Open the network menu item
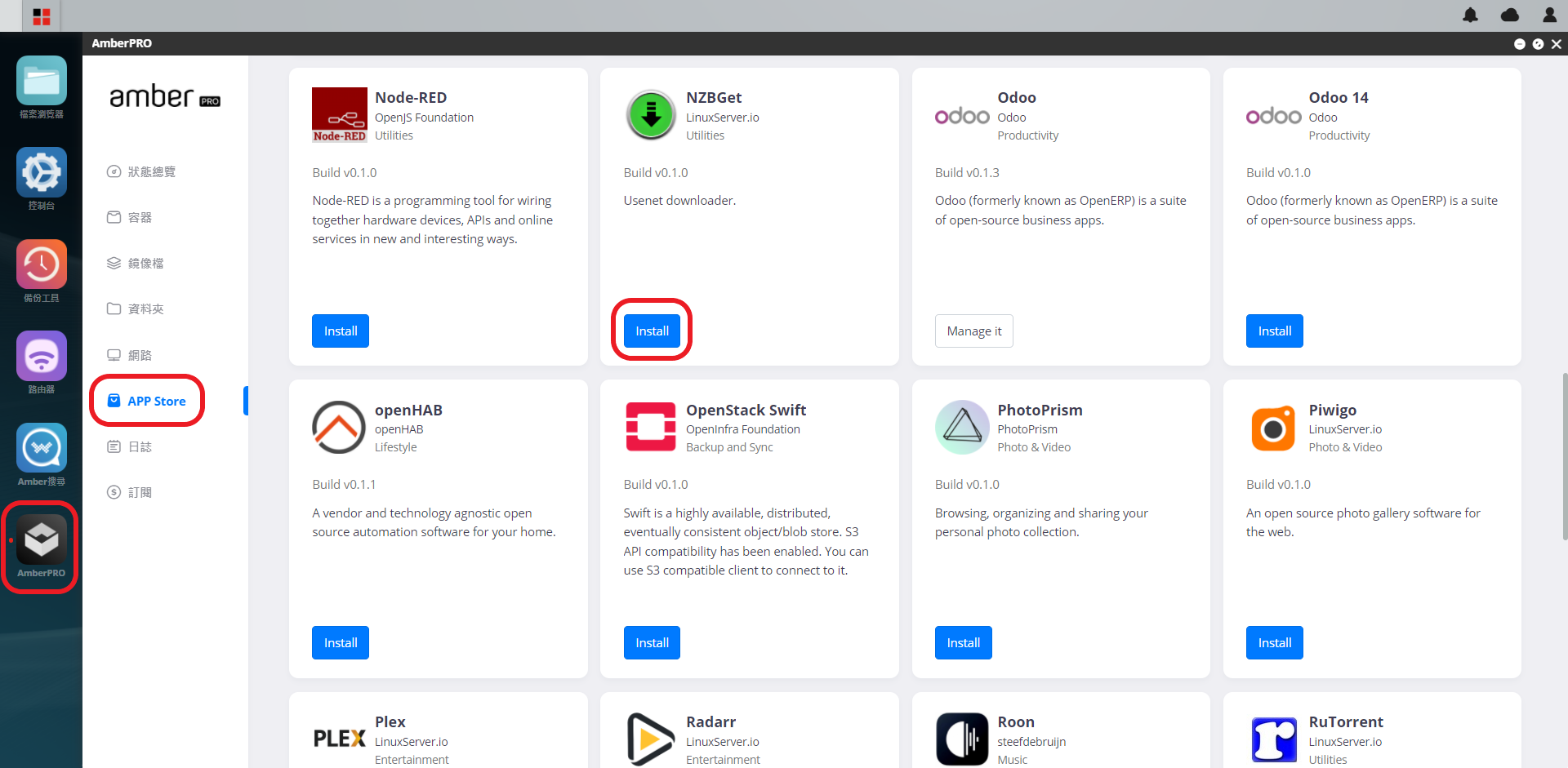 tap(130, 355)
